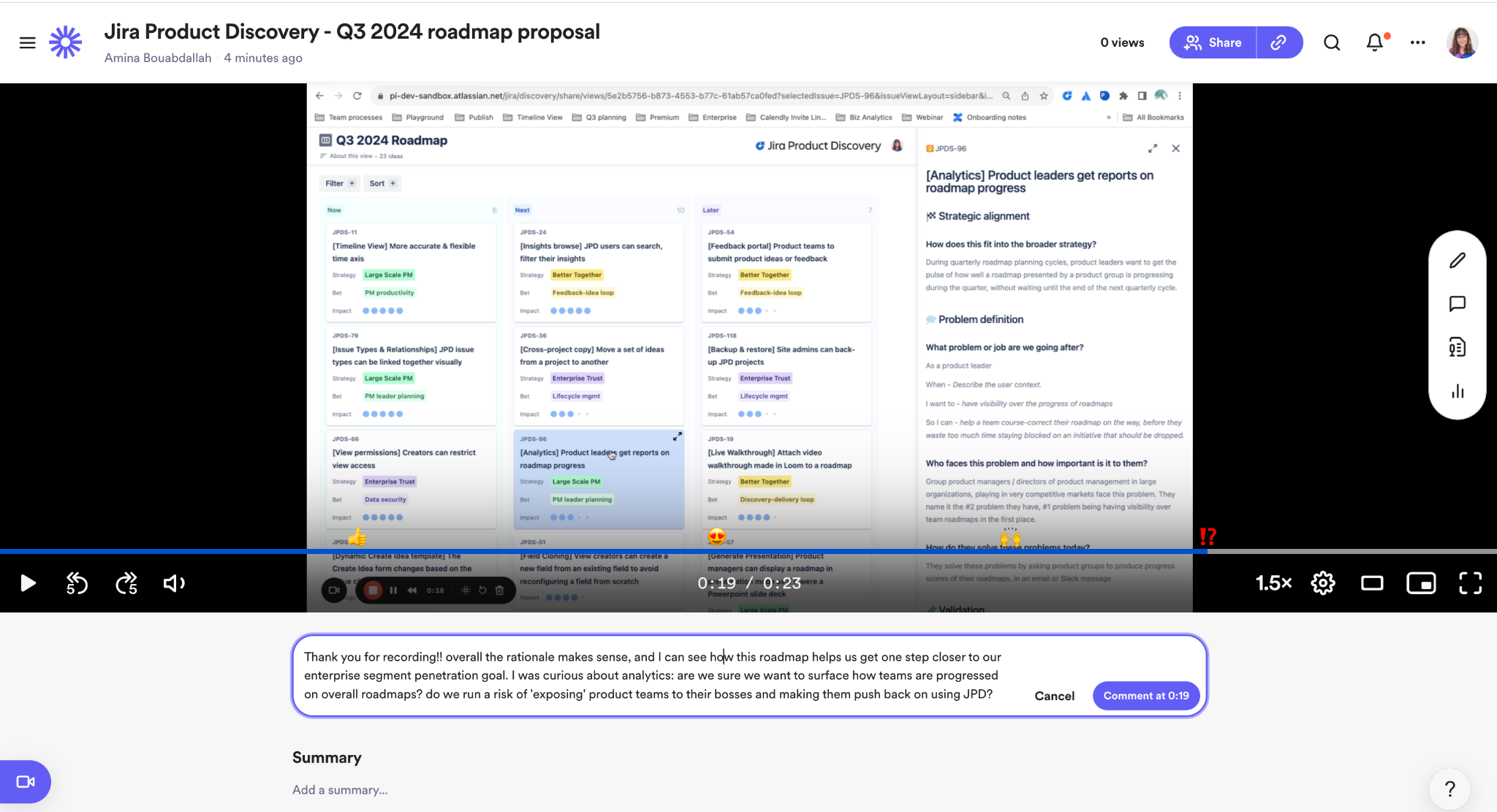Click the edit pencil icon
1497x812 pixels.
pyautogui.click(x=1457, y=260)
